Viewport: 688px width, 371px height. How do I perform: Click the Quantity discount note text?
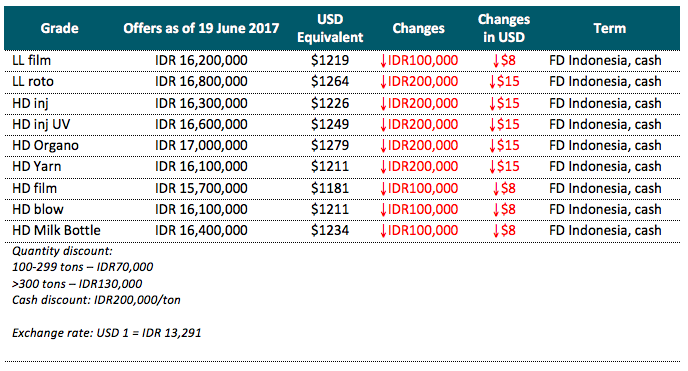pyautogui.click(x=62, y=251)
